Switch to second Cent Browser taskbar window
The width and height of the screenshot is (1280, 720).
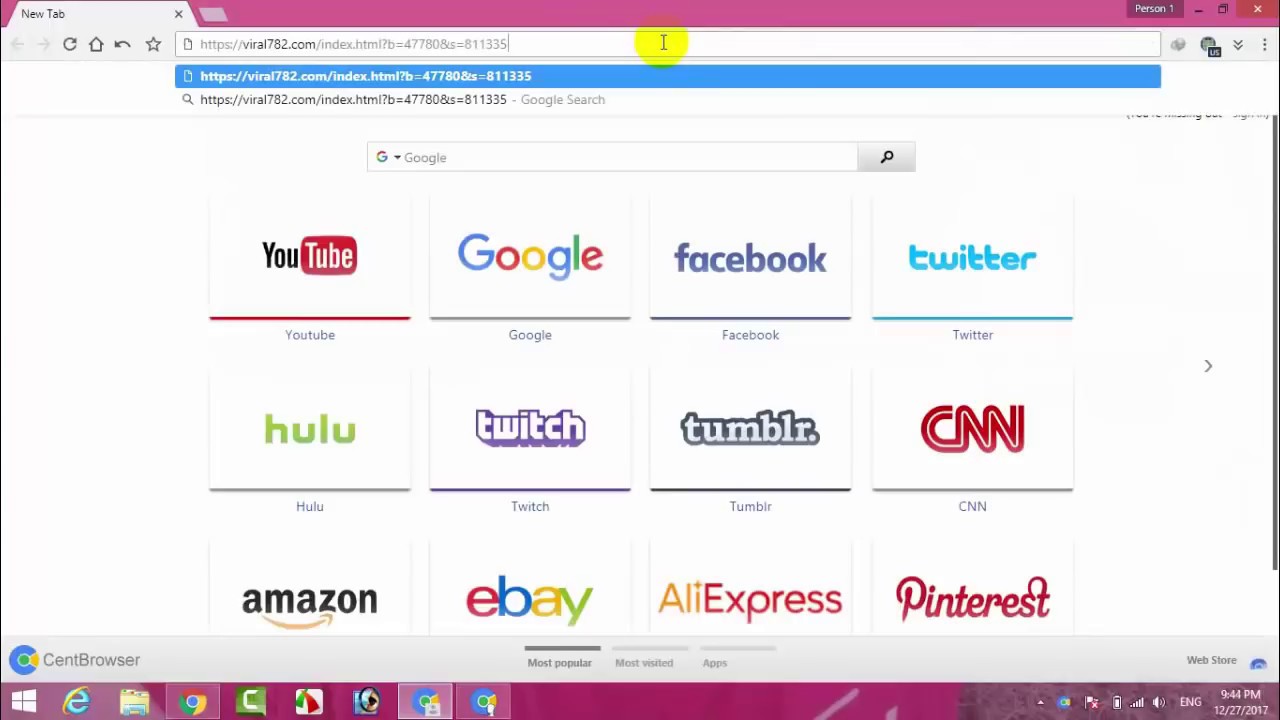click(x=485, y=702)
